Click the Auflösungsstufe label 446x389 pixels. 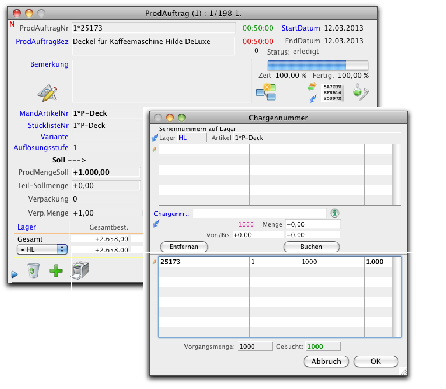pyautogui.click(x=41, y=147)
